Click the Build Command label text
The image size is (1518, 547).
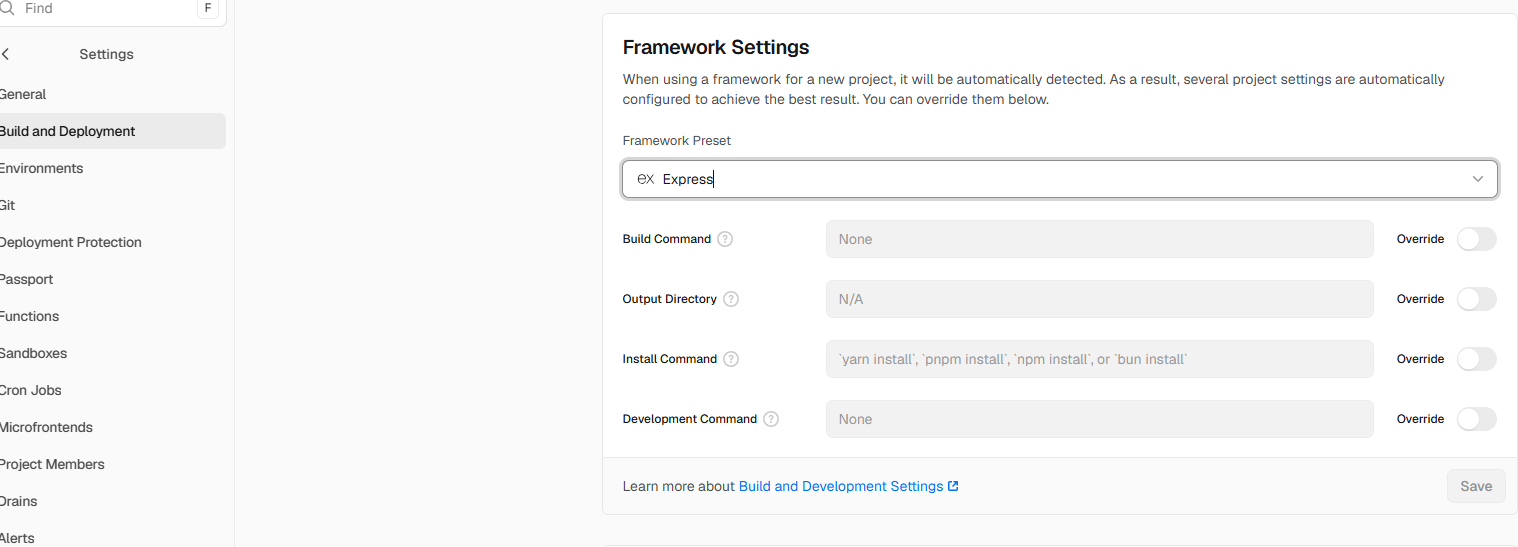coord(667,239)
